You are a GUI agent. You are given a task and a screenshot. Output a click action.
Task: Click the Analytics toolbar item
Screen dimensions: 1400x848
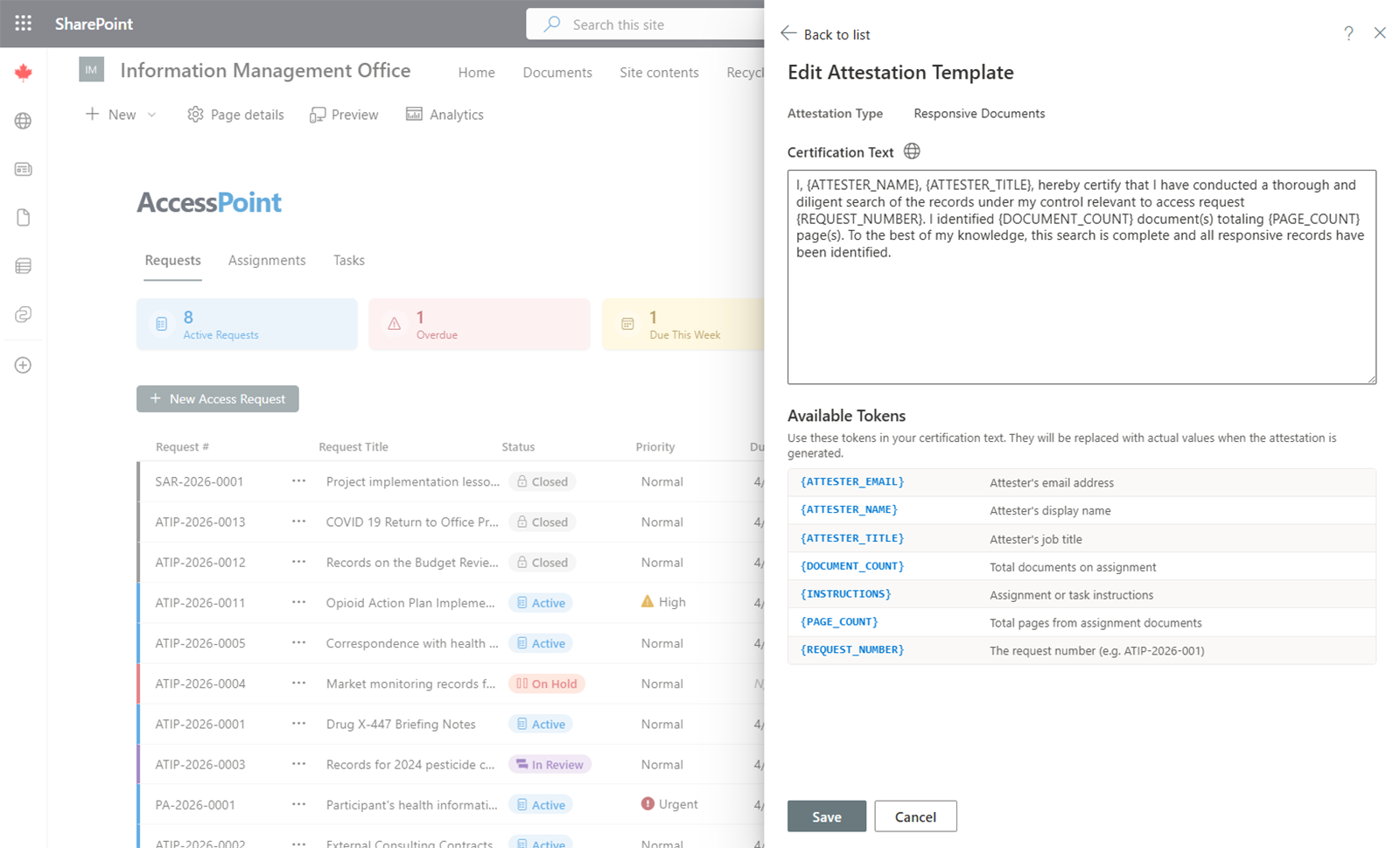[444, 115]
